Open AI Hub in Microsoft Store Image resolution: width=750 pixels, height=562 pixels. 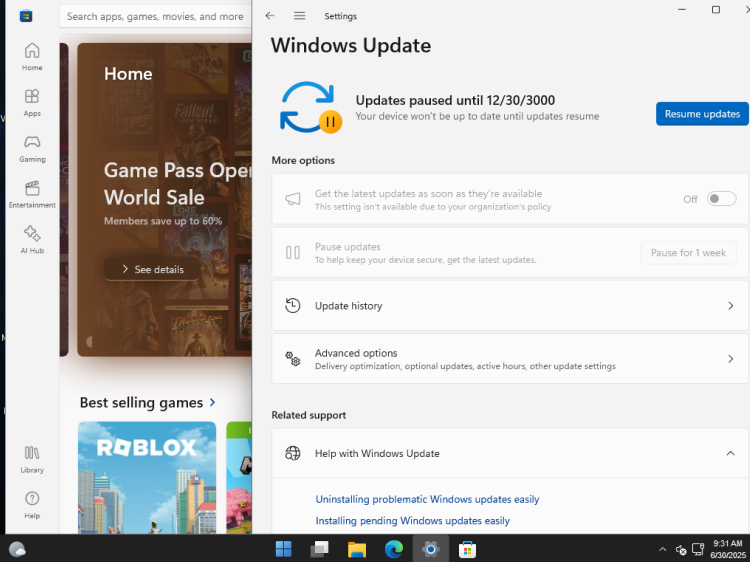[32, 240]
